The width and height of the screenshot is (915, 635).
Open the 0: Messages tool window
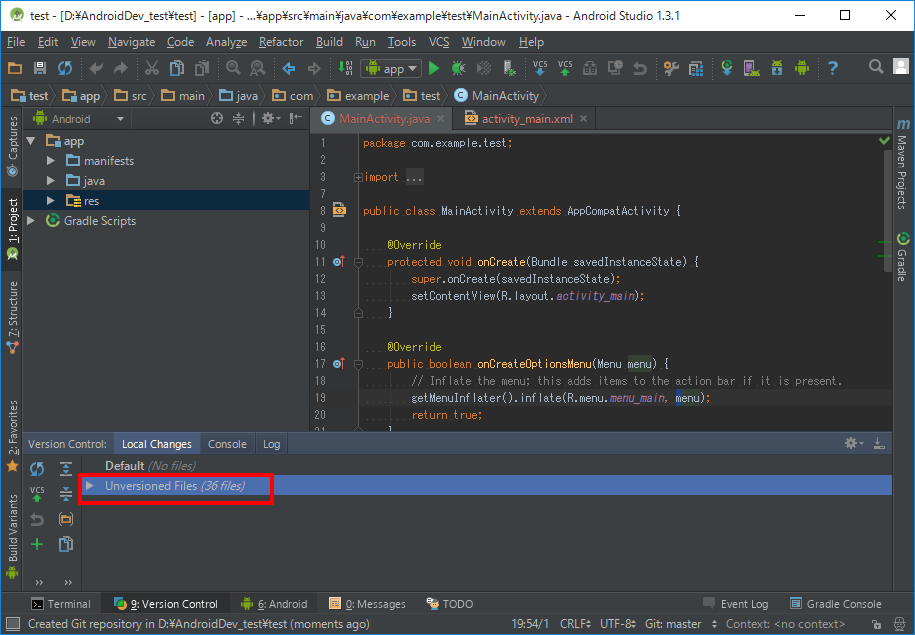pyautogui.click(x=368, y=604)
